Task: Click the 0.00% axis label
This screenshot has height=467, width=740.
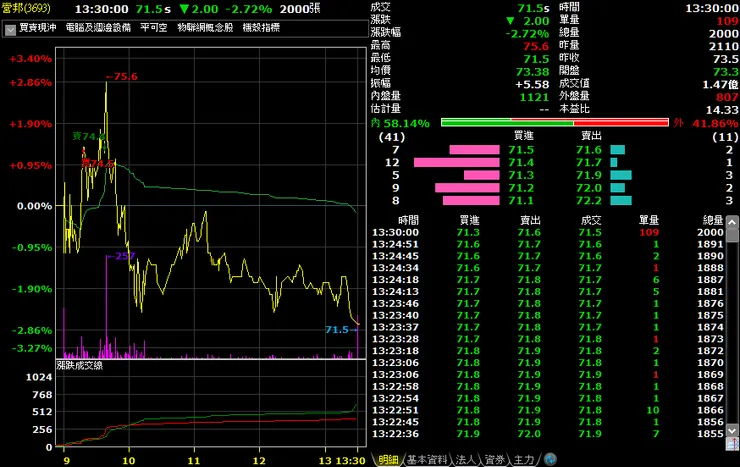Action: pos(34,206)
